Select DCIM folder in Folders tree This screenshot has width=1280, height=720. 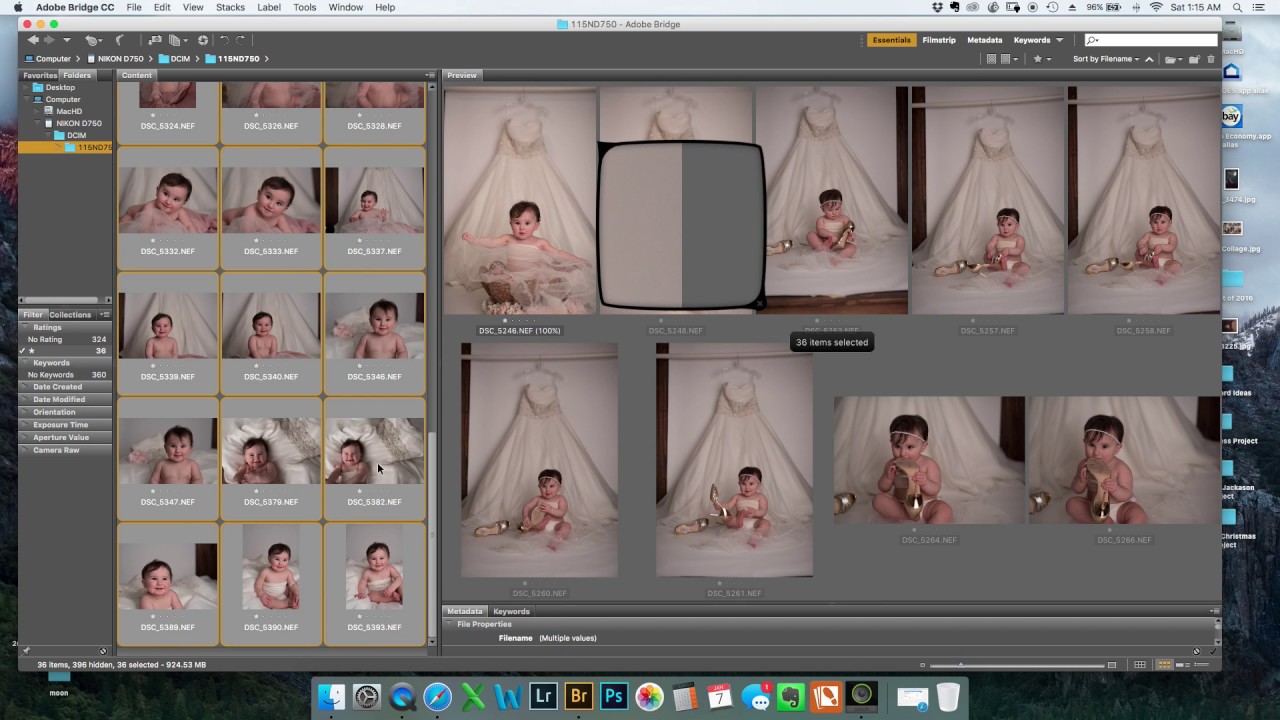[x=76, y=135]
